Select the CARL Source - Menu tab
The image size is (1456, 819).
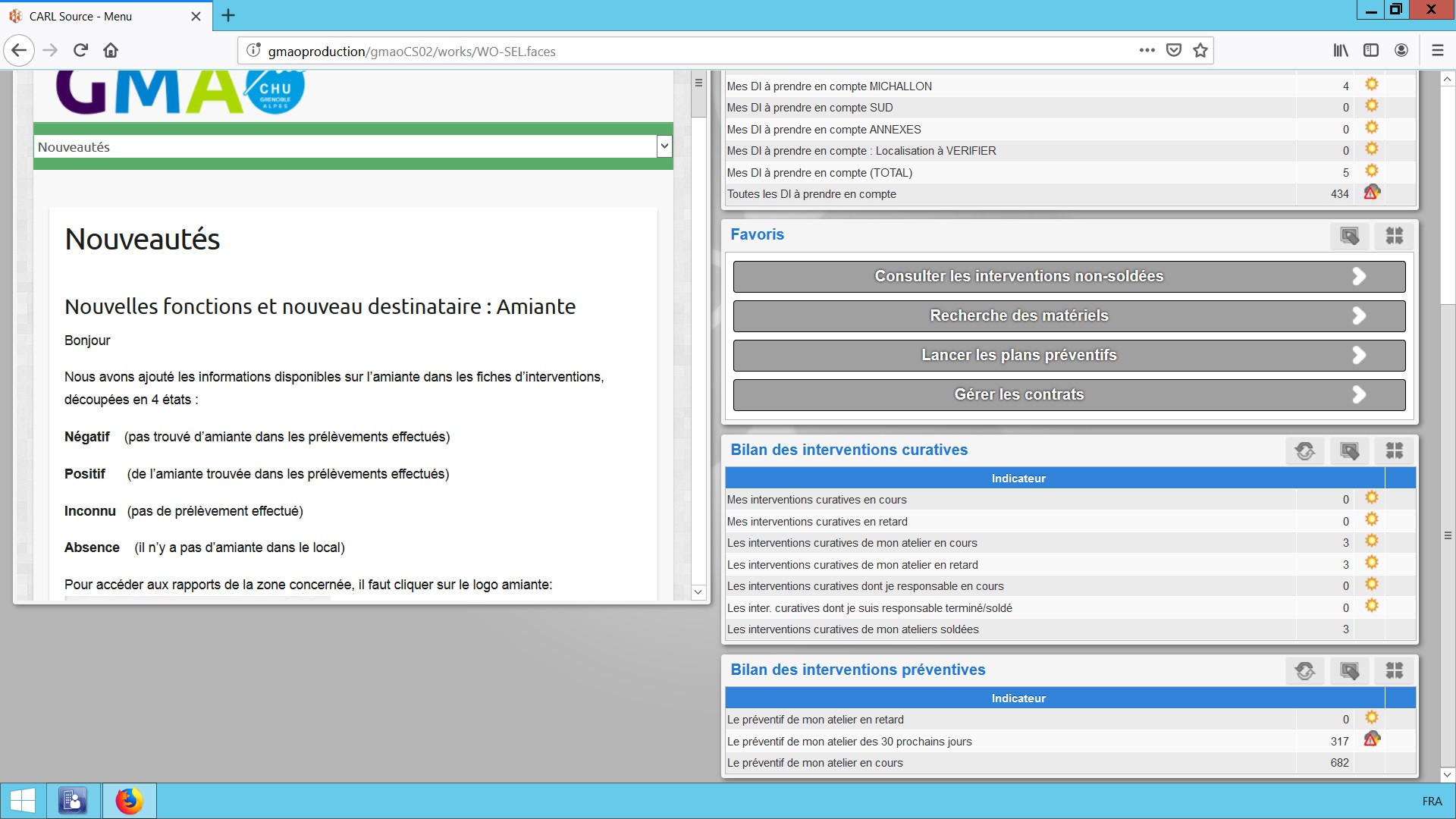pos(81,16)
